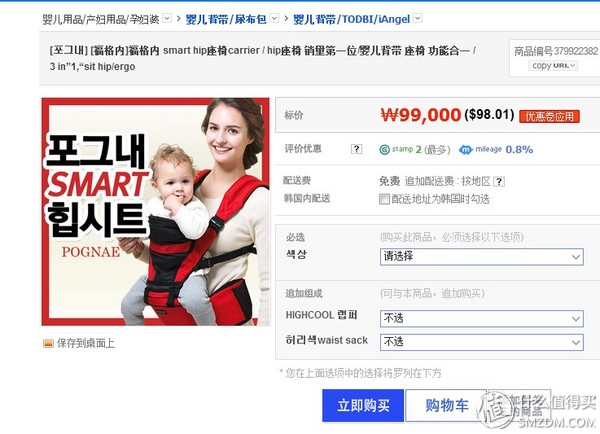The image size is (600, 434).
Task: Open the HIGHCOOL option dropdown
Action: [482, 318]
